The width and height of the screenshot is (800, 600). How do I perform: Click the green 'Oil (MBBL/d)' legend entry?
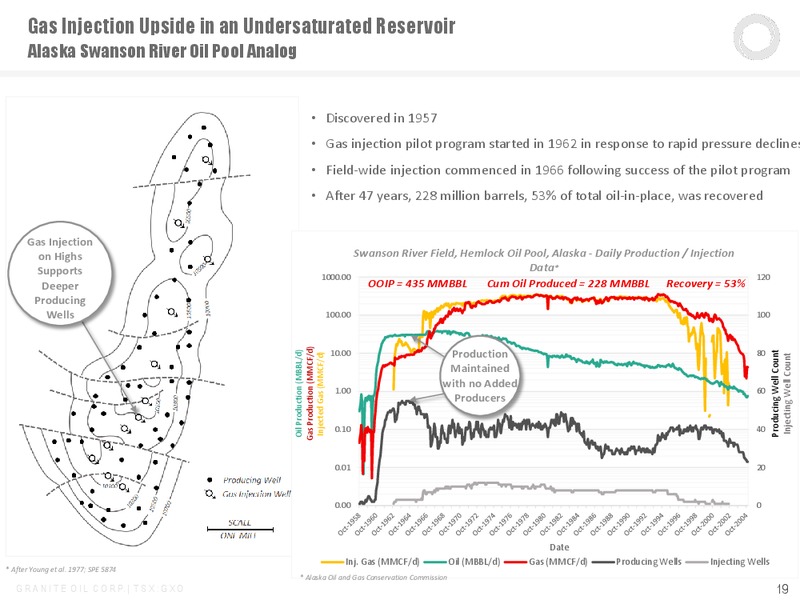pos(462,562)
